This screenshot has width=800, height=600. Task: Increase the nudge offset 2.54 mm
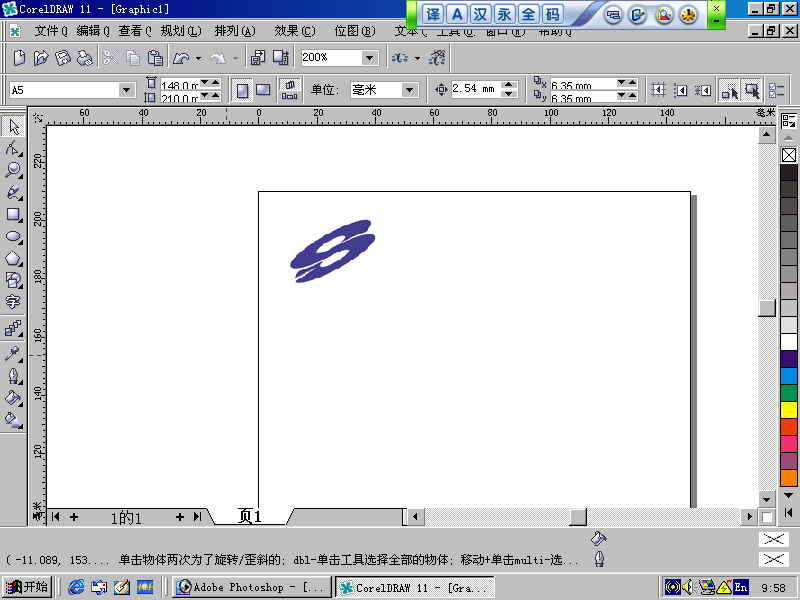pyautogui.click(x=508, y=85)
